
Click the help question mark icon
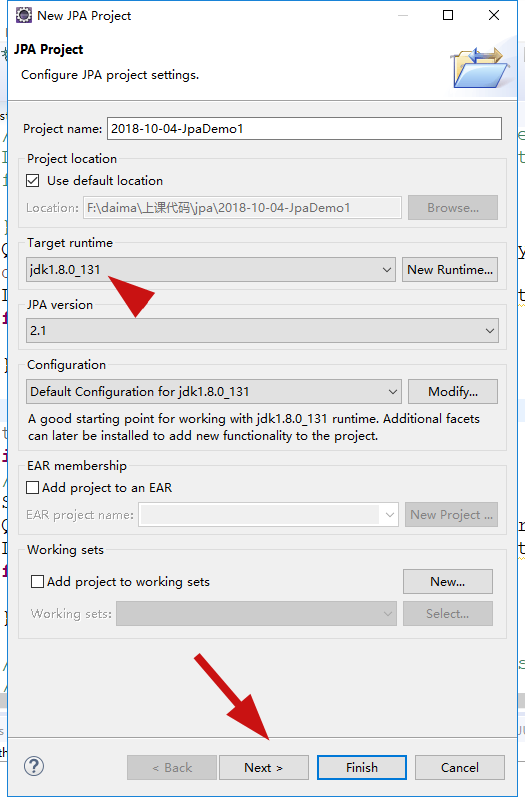click(x=34, y=767)
